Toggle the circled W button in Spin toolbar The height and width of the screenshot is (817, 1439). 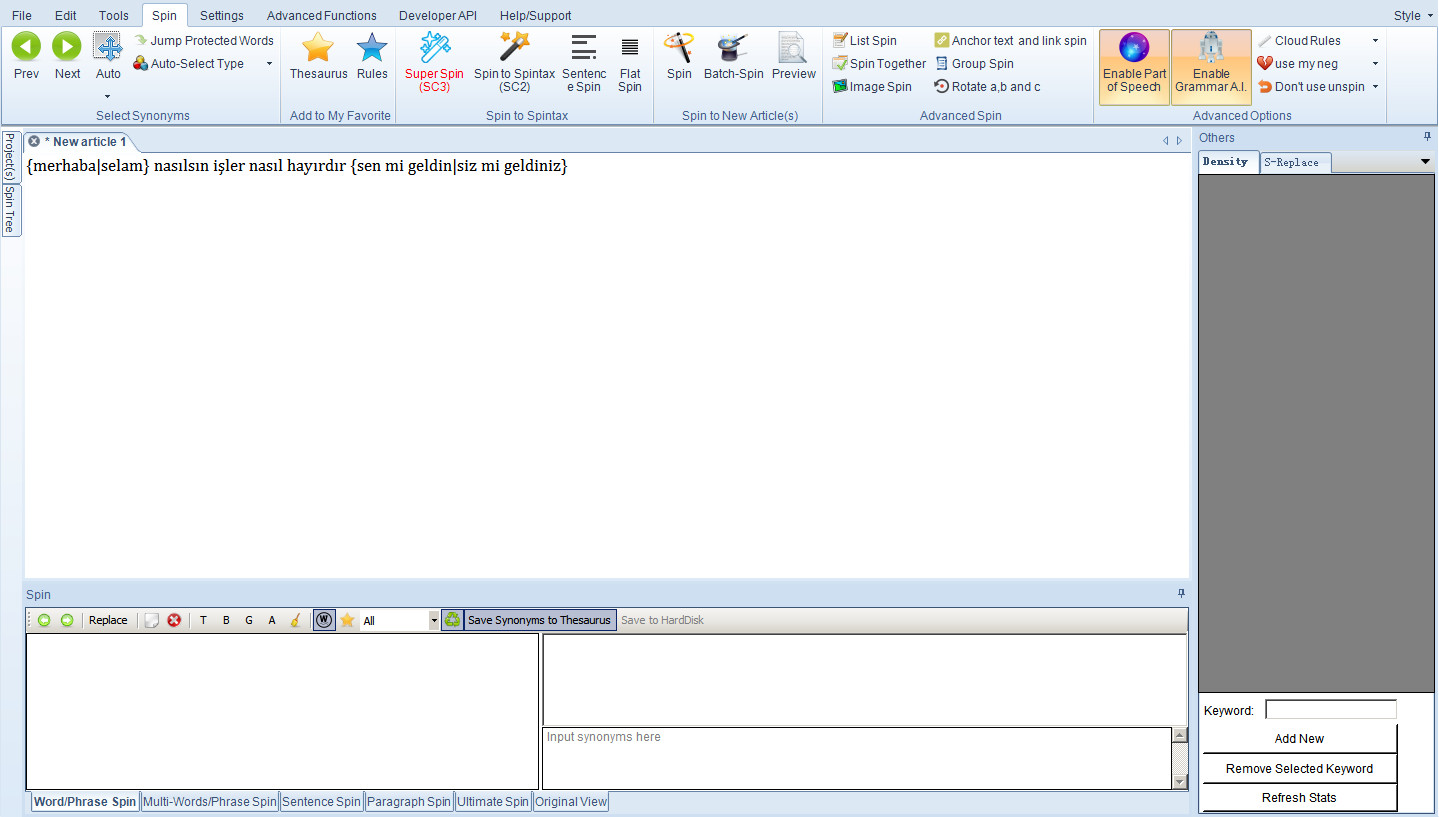324,620
